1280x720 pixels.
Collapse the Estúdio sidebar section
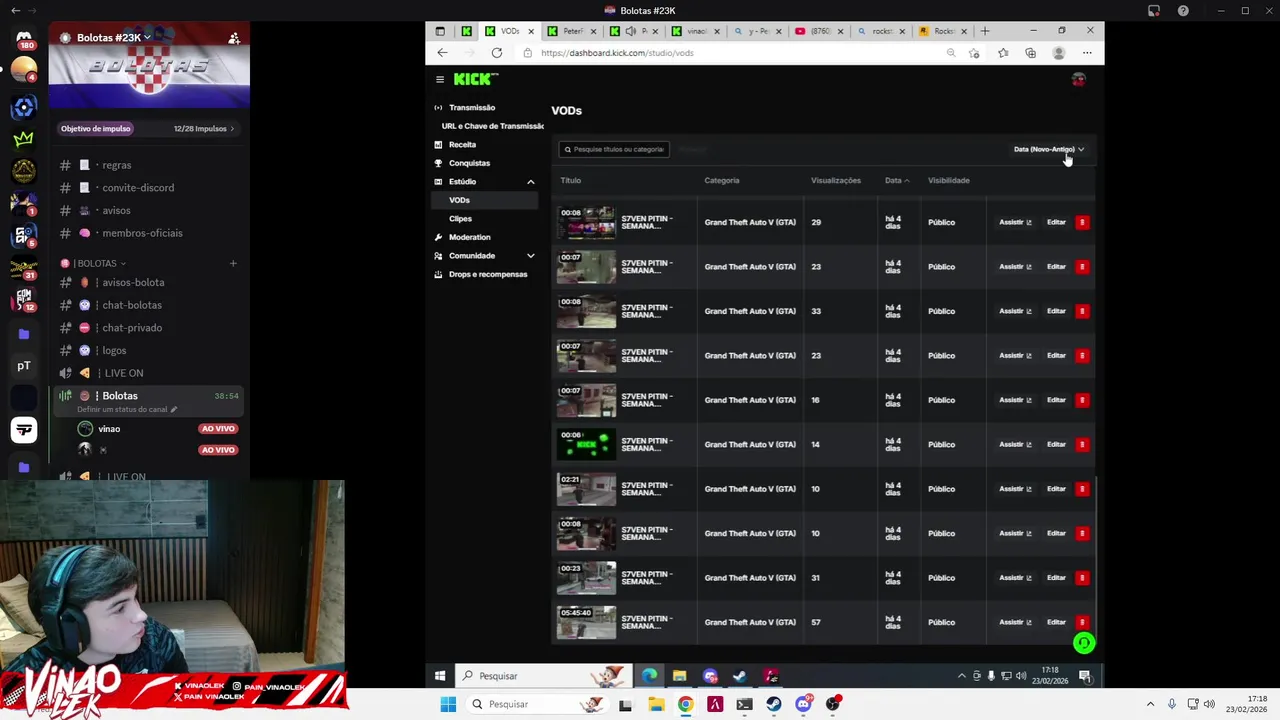click(531, 181)
